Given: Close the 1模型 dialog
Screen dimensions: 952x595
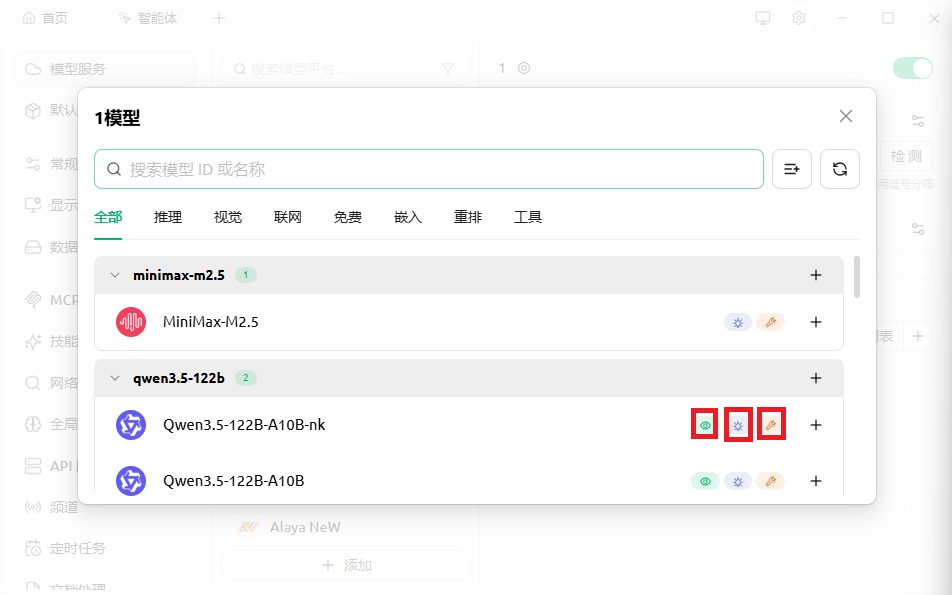Looking at the screenshot, I should coord(846,116).
